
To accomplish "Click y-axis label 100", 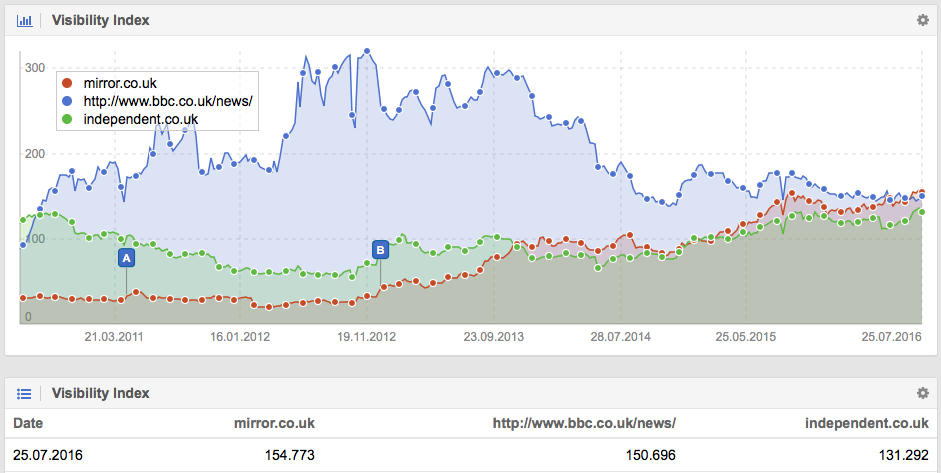I will (35, 239).
